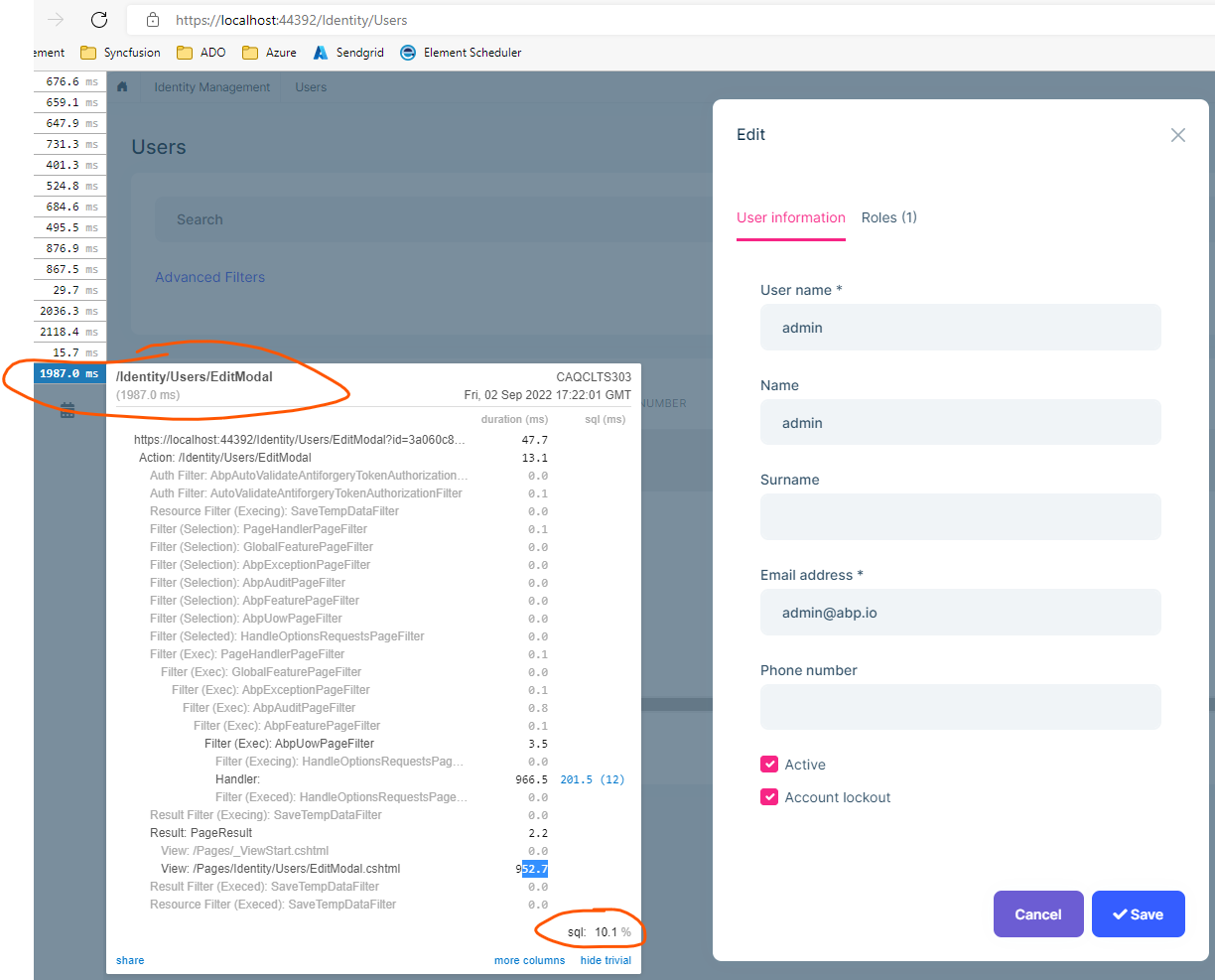
Task: Click the 'hide trivial' profiler link
Action: tap(606, 960)
